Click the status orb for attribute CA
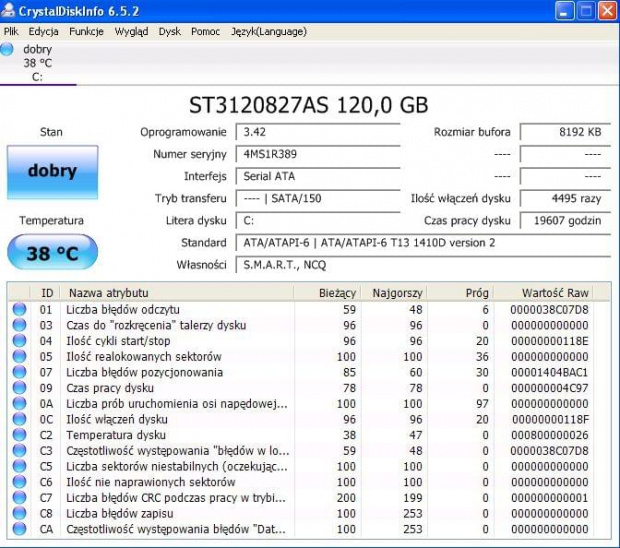The height and width of the screenshot is (548, 620). 19,529
